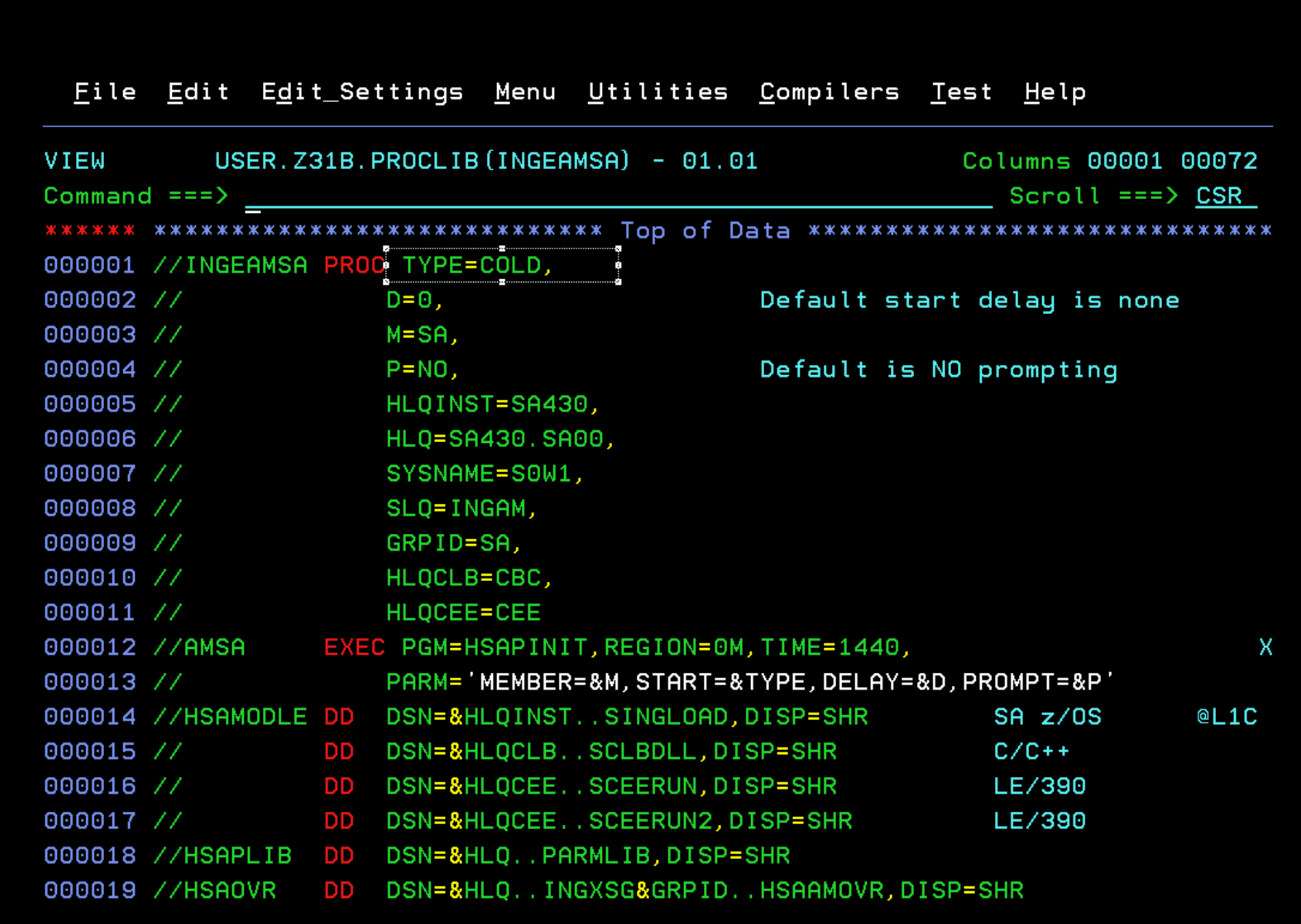
Task: Click the Top of Data marker line
Action: pyautogui.click(x=705, y=231)
